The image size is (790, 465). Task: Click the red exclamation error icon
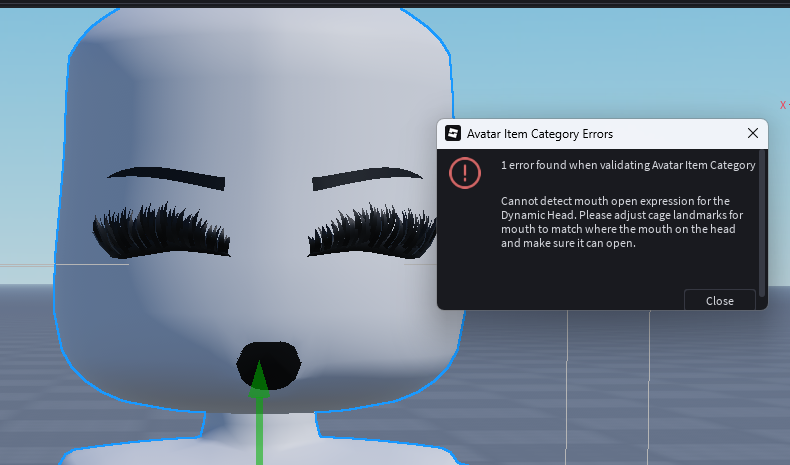coord(465,173)
